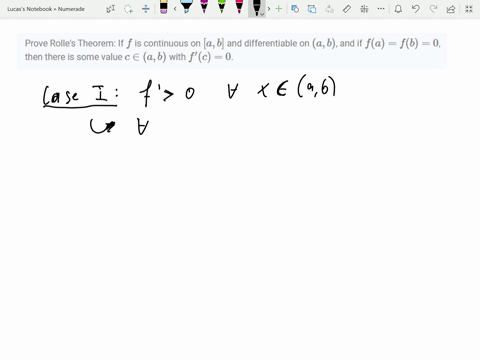
Task: Click the ink to shape icon
Action: click(312, 9)
